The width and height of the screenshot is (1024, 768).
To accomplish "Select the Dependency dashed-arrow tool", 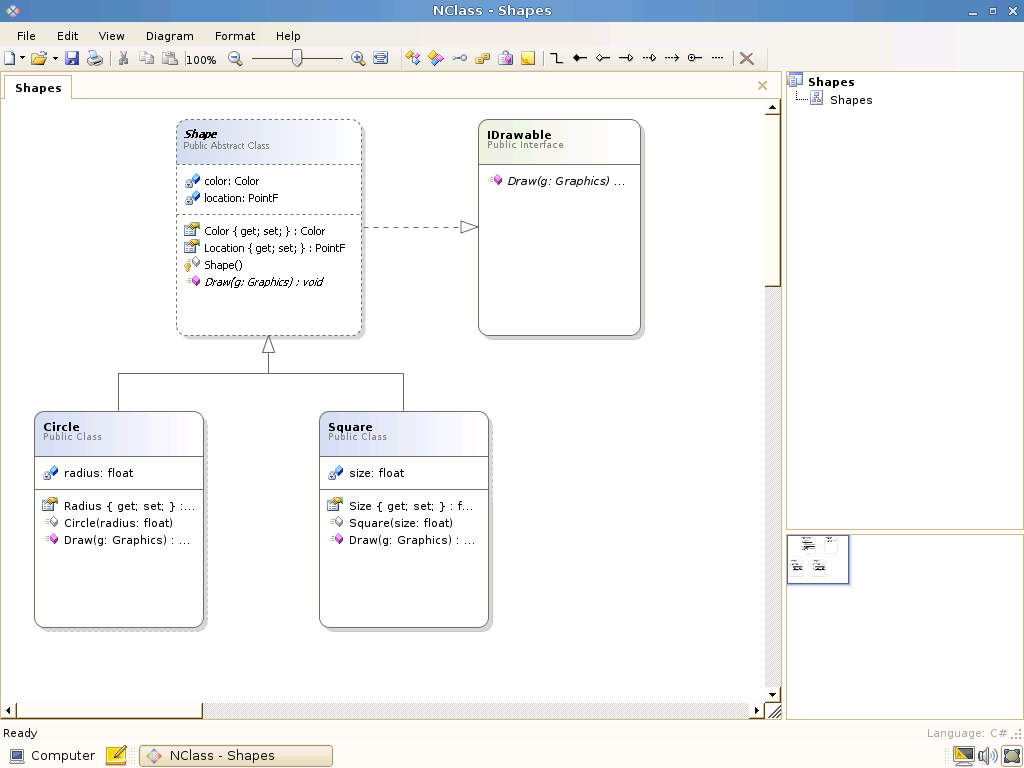I will point(671,58).
